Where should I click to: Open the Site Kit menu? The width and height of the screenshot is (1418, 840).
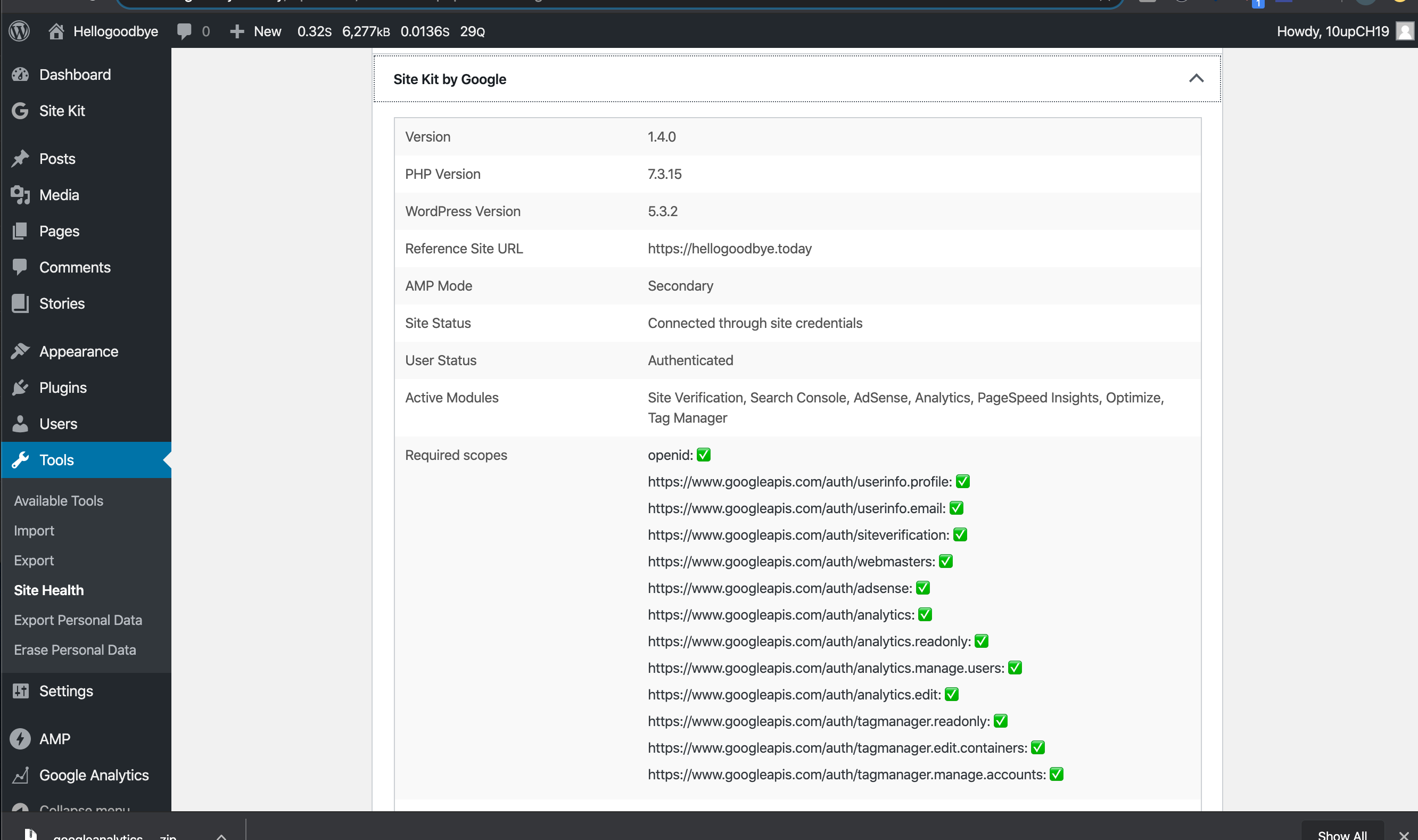coord(62,111)
